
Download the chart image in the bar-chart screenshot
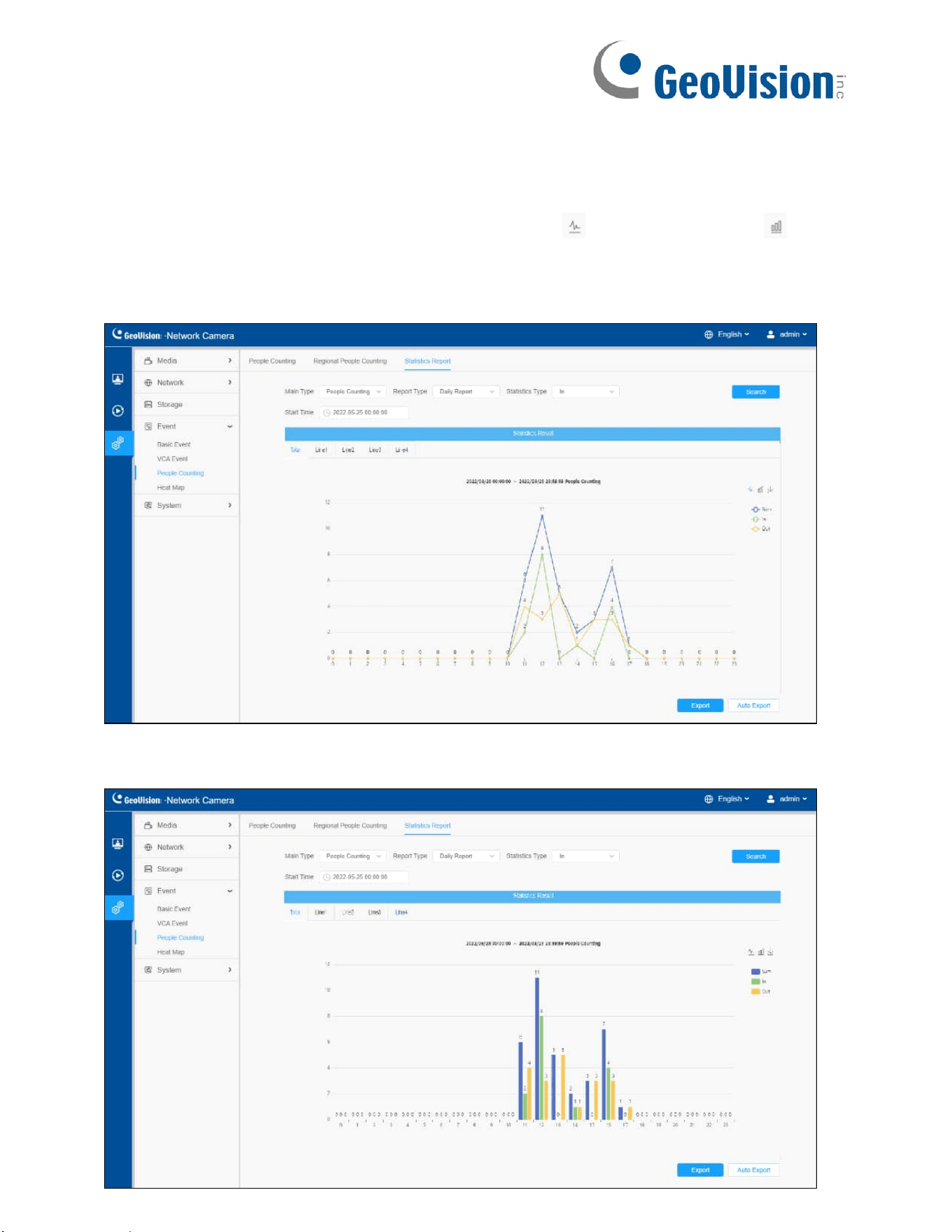point(770,952)
